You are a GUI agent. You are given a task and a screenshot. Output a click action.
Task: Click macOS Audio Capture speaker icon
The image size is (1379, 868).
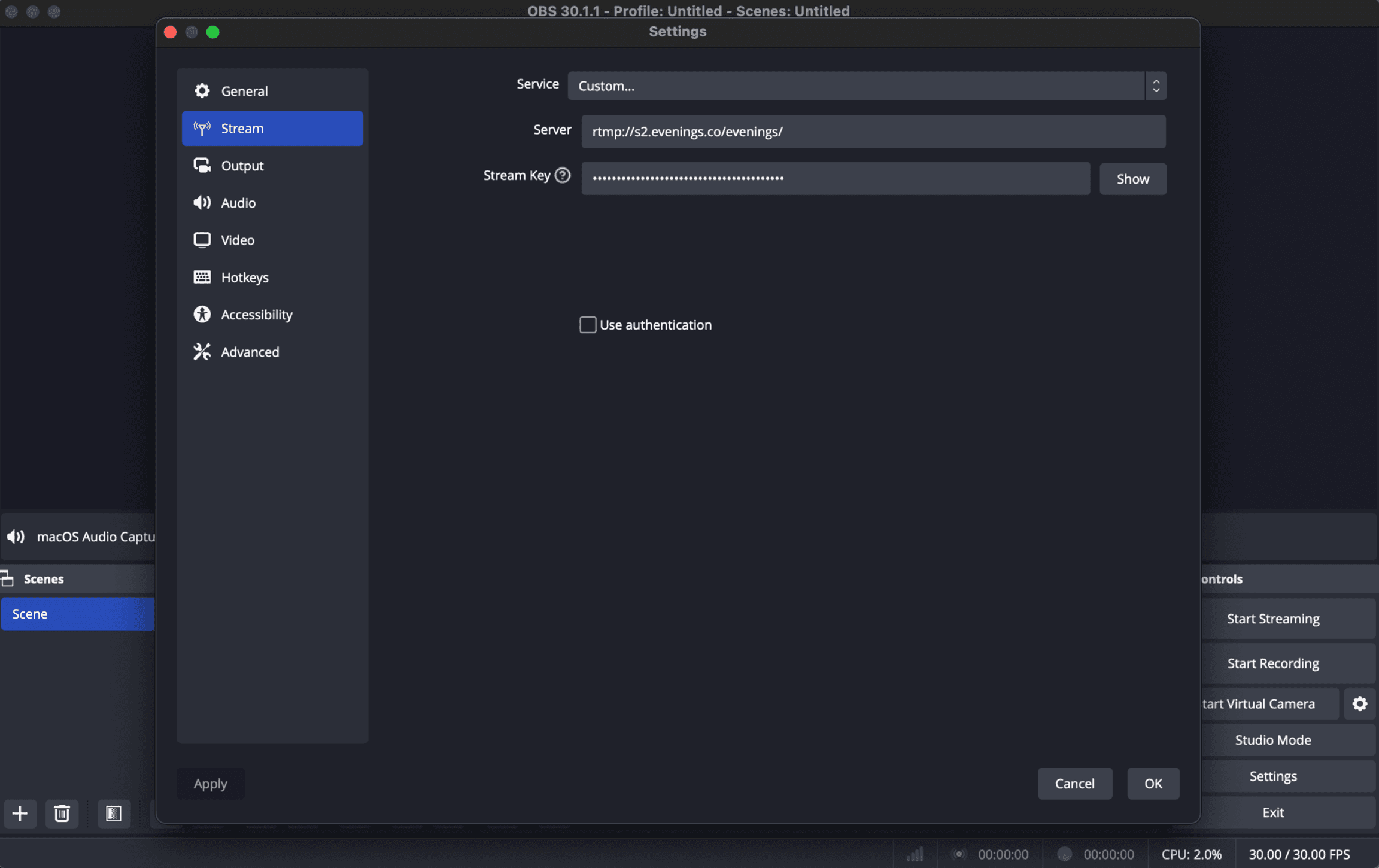click(x=16, y=537)
